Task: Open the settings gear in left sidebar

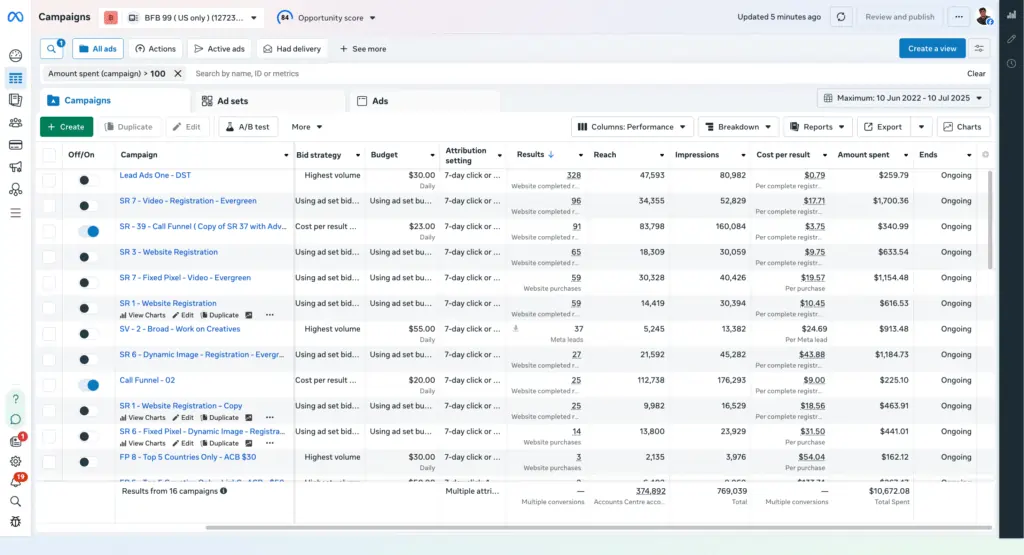Action: point(15,461)
